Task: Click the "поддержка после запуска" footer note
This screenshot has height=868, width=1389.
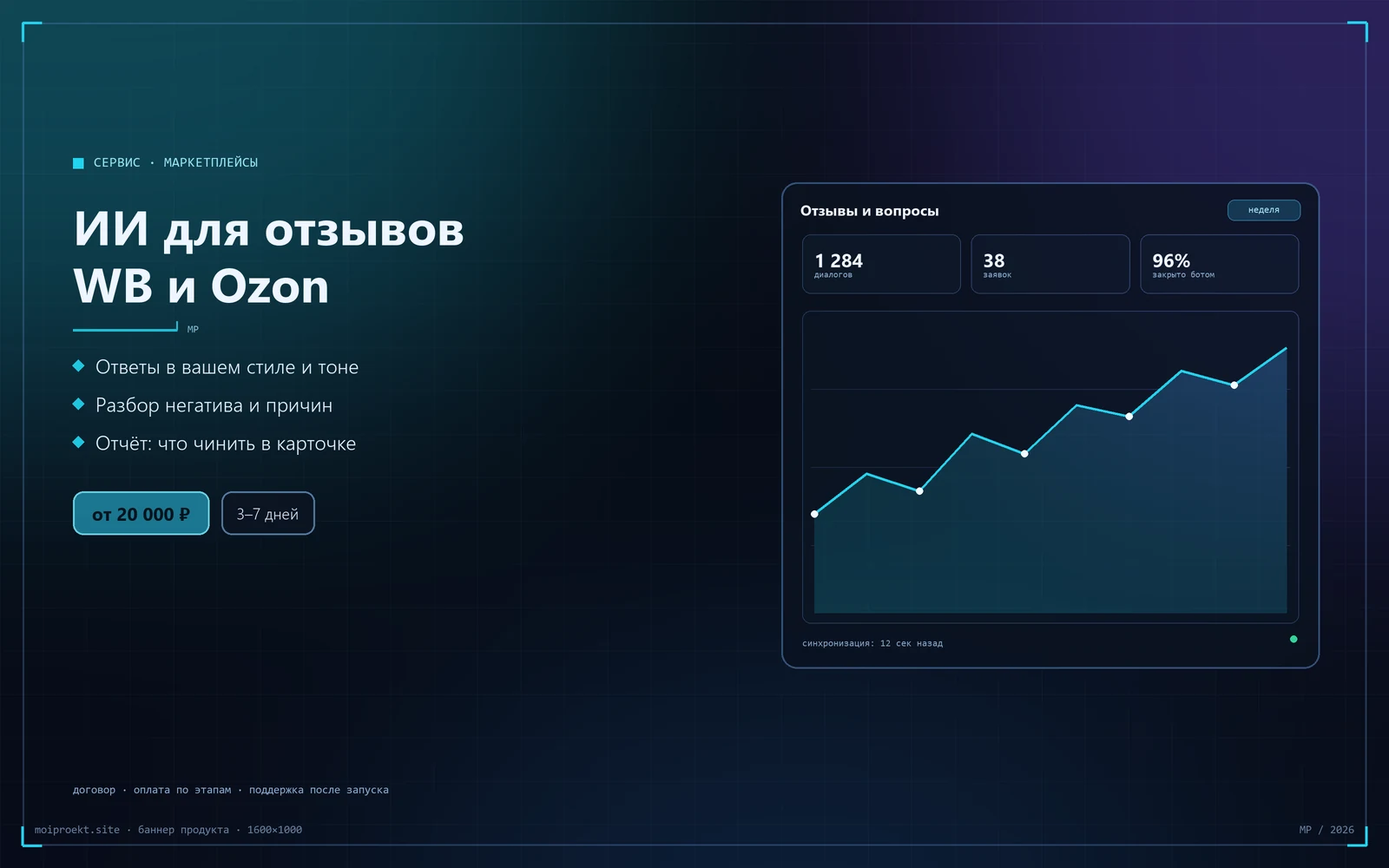Action: [319, 790]
